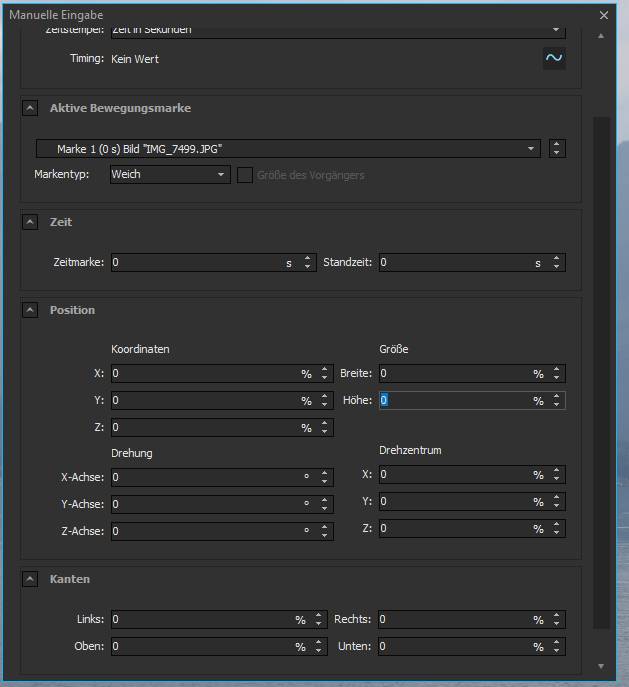This screenshot has height=687, width=629.
Task: Click the Unten edge stepper arrows
Action: (x=557, y=647)
